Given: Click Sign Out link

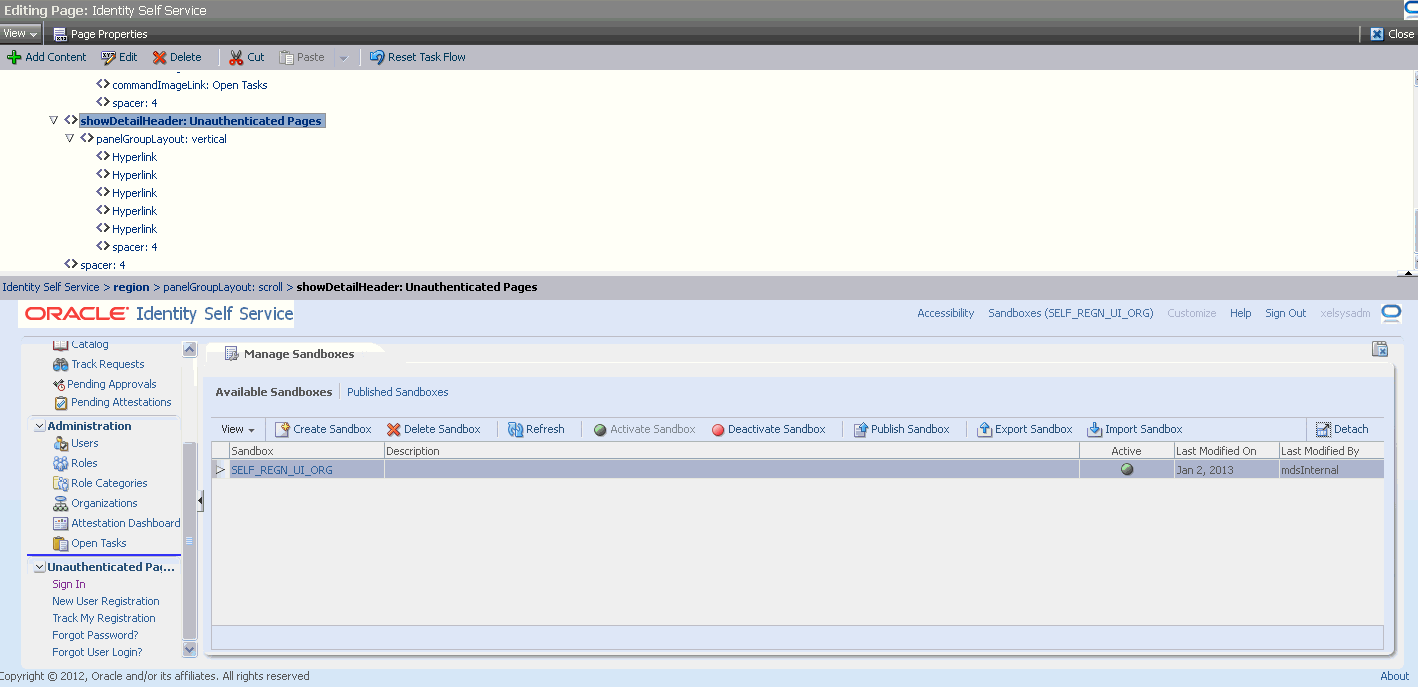Looking at the screenshot, I should 1285,313.
